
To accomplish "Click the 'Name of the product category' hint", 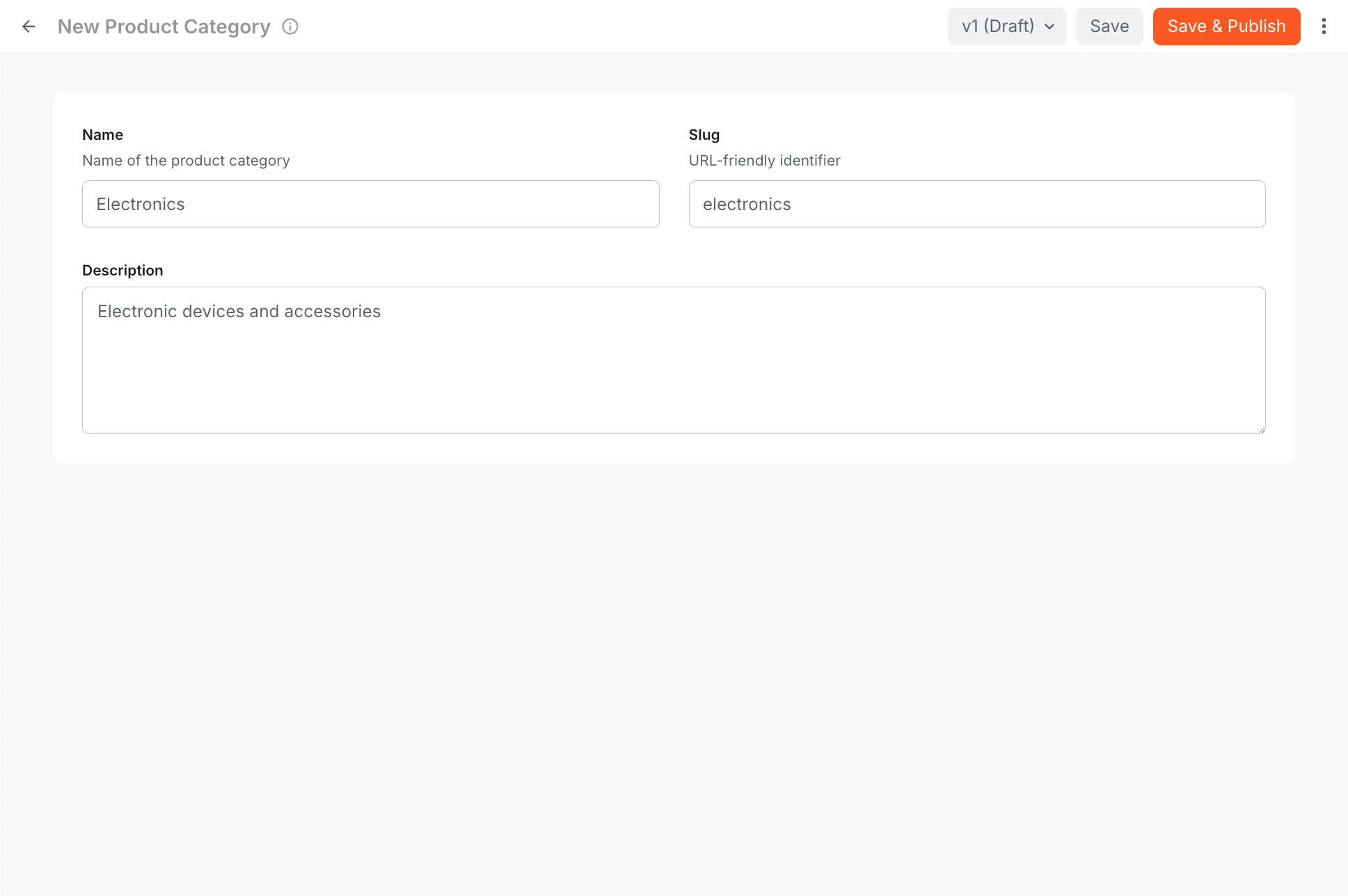I will coord(186,161).
